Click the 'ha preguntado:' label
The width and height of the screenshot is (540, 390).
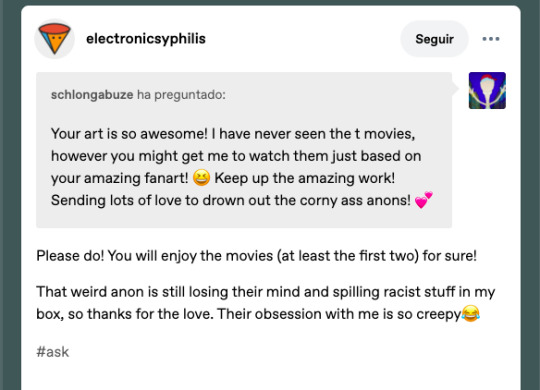click(x=181, y=94)
